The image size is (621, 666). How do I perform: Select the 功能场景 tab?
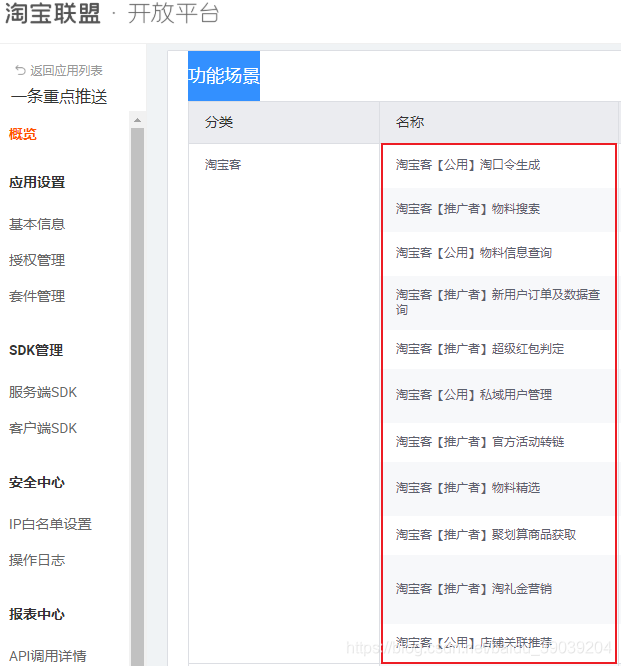(224, 76)
